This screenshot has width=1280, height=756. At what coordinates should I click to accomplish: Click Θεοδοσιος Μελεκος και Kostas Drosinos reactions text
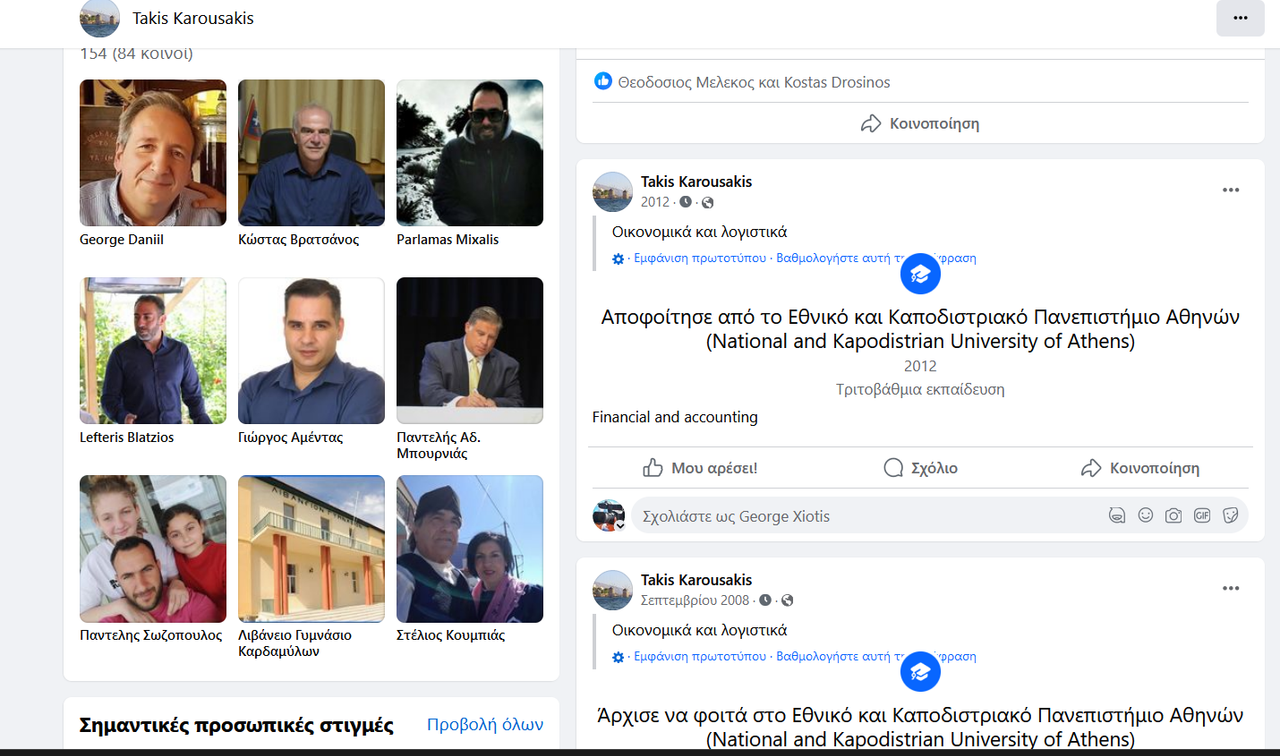(754, 82)
